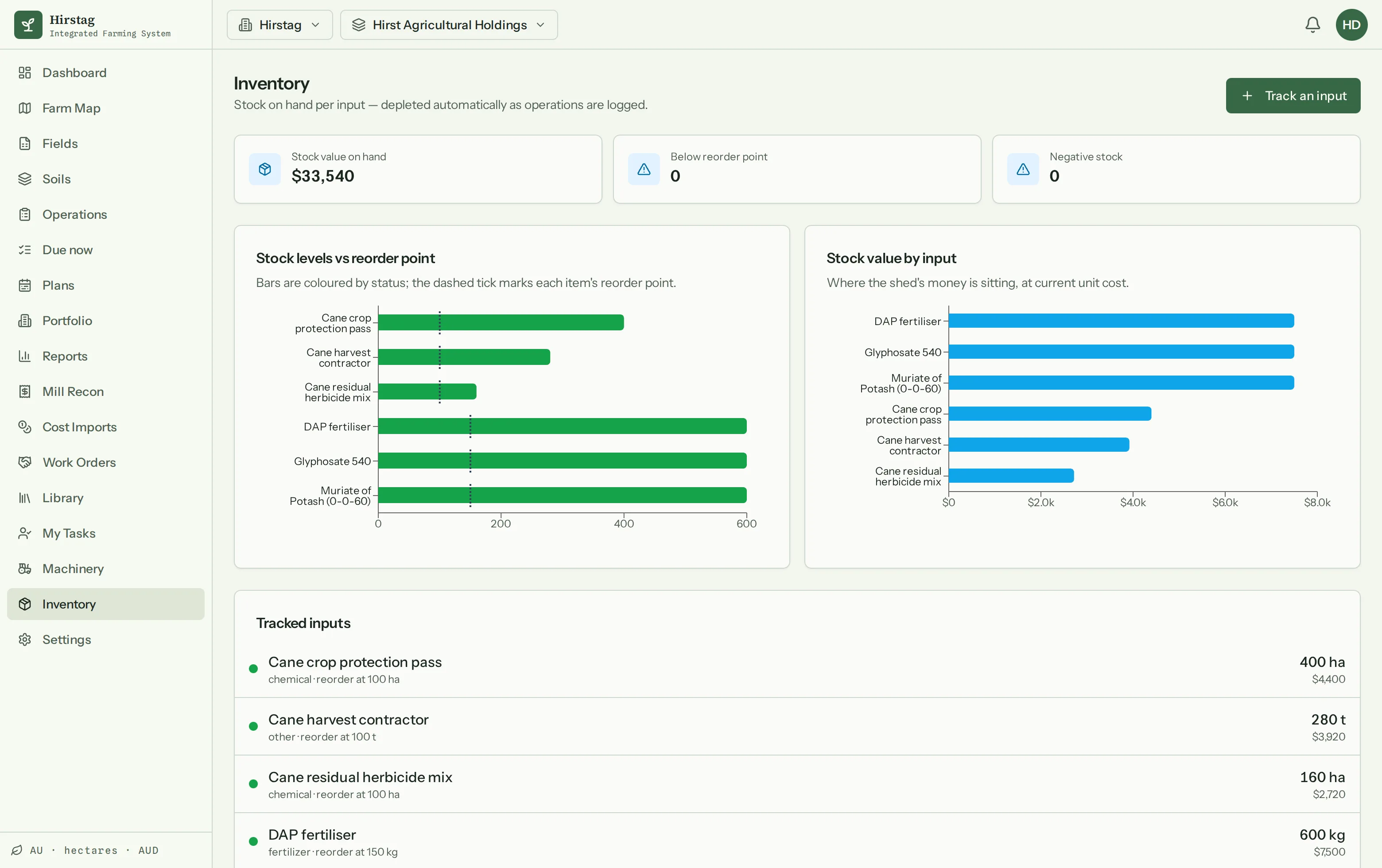Click the Below reorder point card
Screen dimensions: 1382x868
tap(797, 169)
